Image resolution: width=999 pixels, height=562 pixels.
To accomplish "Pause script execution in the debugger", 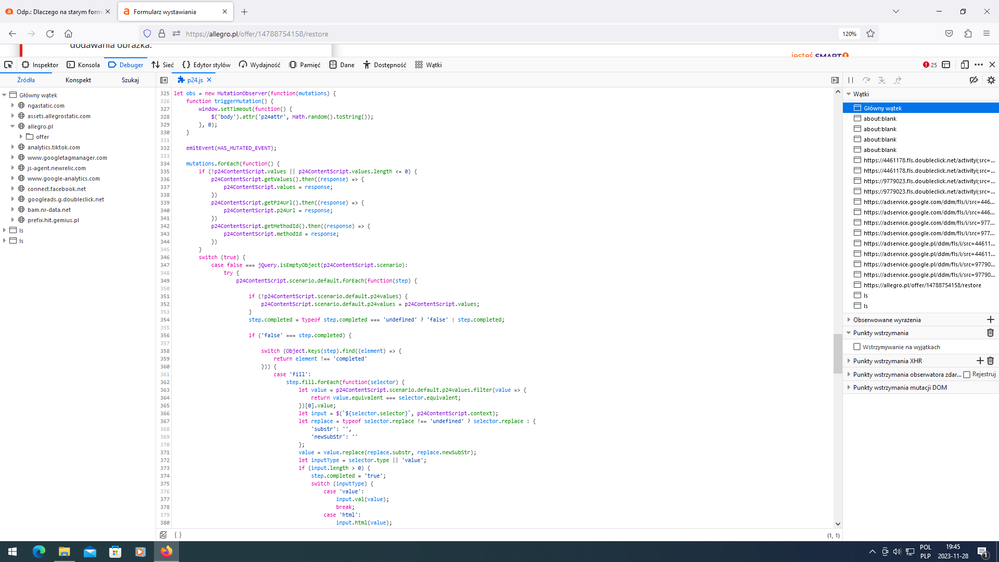I will (851, 80).
